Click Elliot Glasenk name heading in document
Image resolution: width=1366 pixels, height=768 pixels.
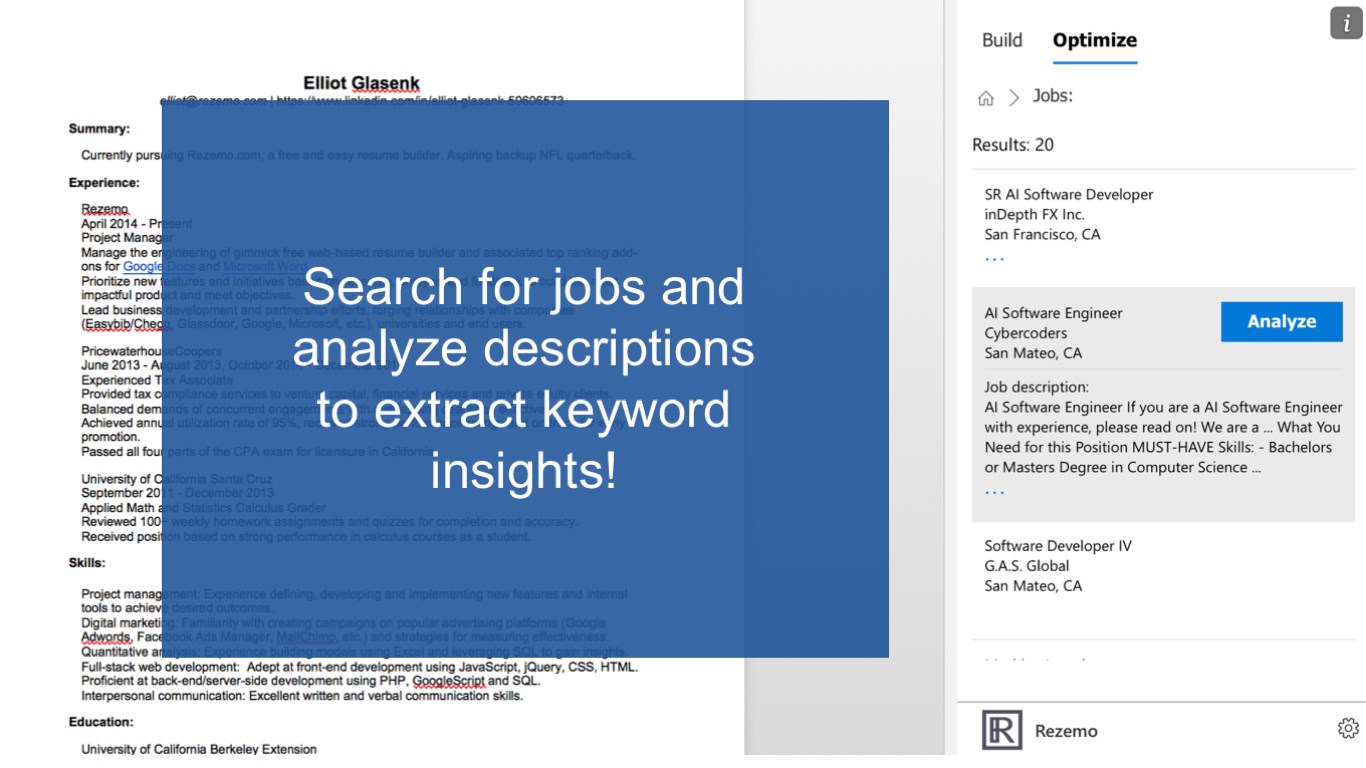click(362, 83)
